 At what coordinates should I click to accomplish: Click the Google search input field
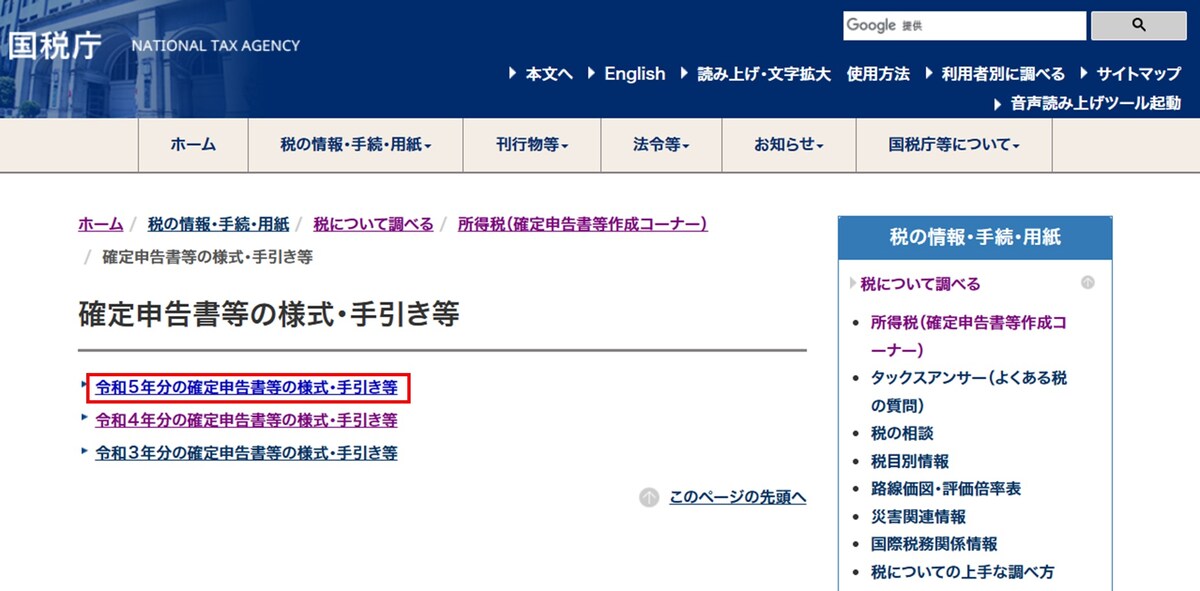tap(964, 26)
